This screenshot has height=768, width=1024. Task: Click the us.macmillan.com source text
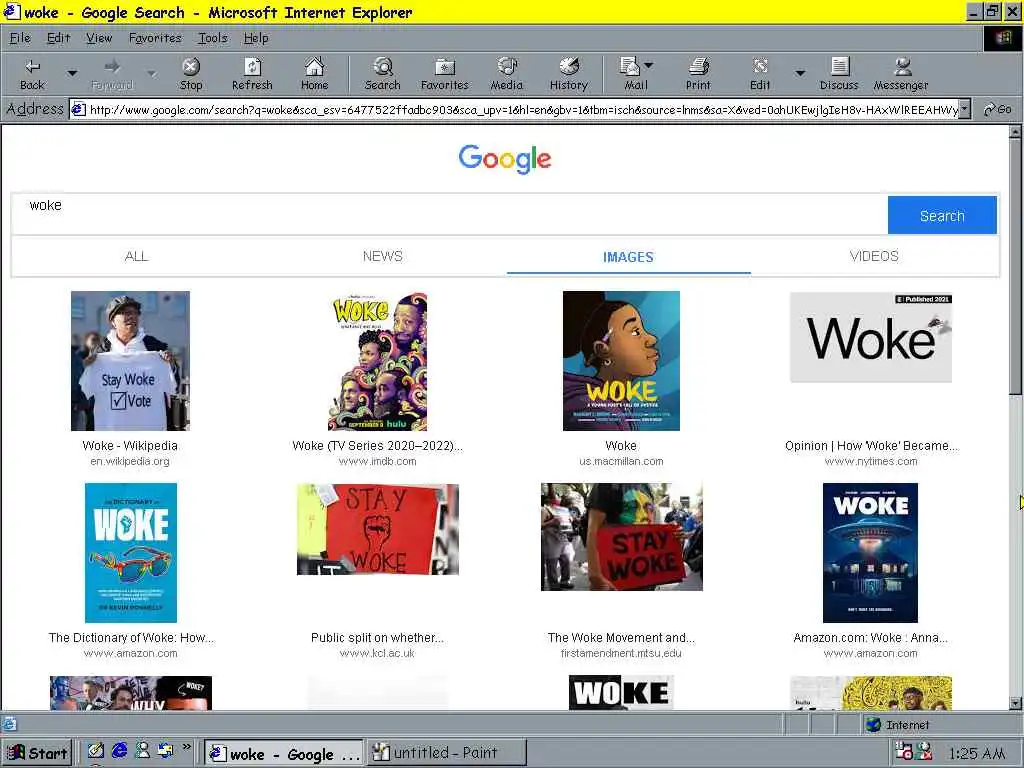click(621, 461)
